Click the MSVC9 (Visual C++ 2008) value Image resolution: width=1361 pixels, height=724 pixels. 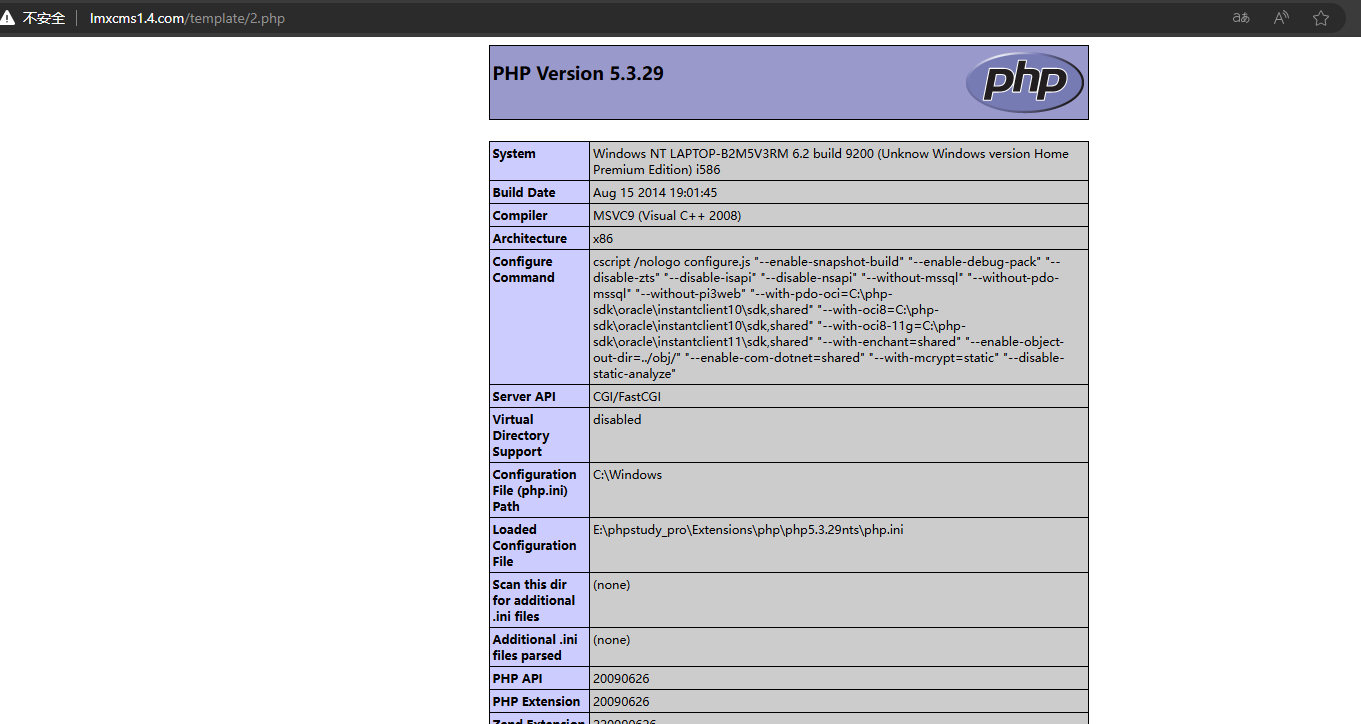667,216
